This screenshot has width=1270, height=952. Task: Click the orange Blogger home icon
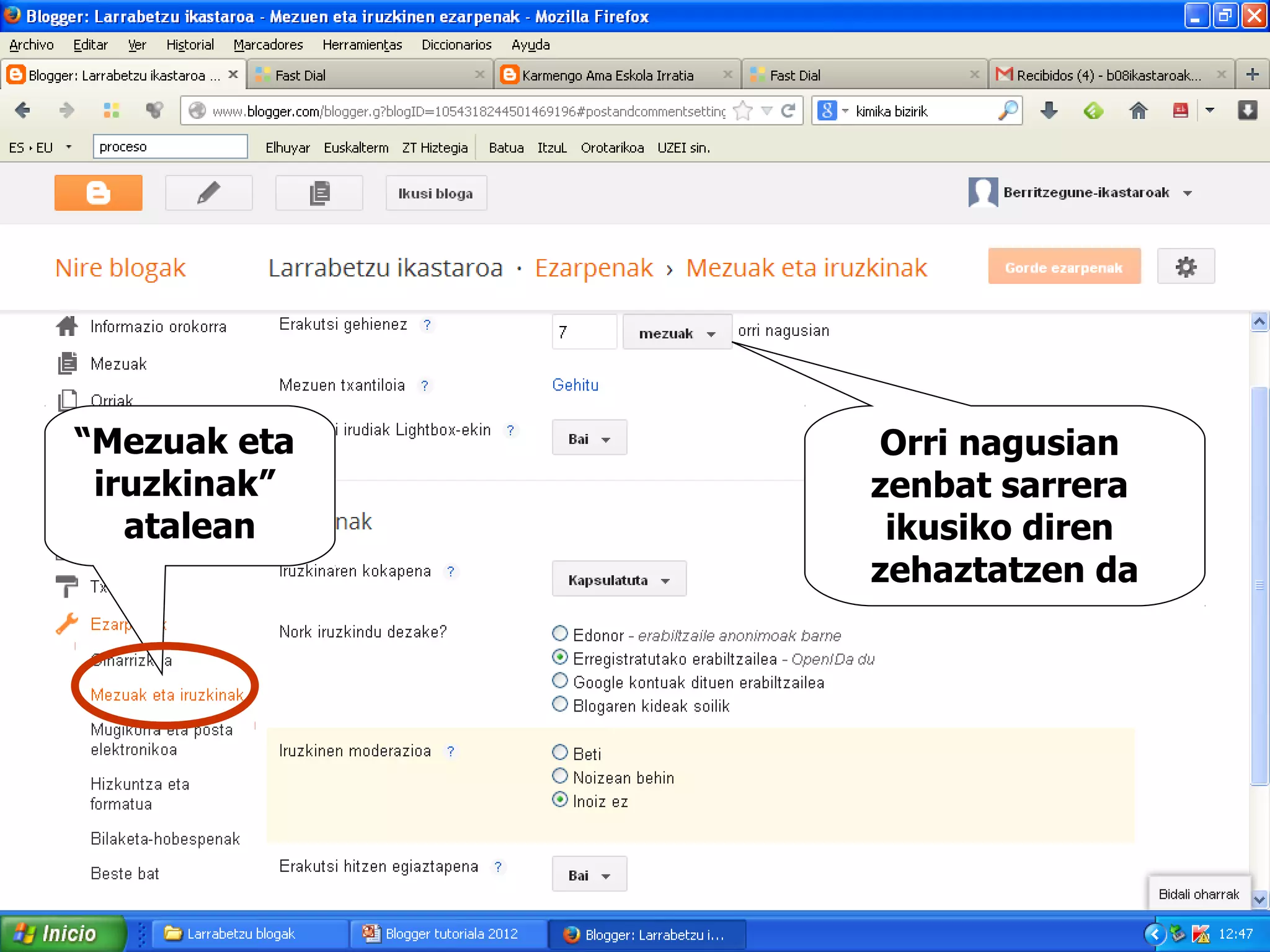click(98, 193)
